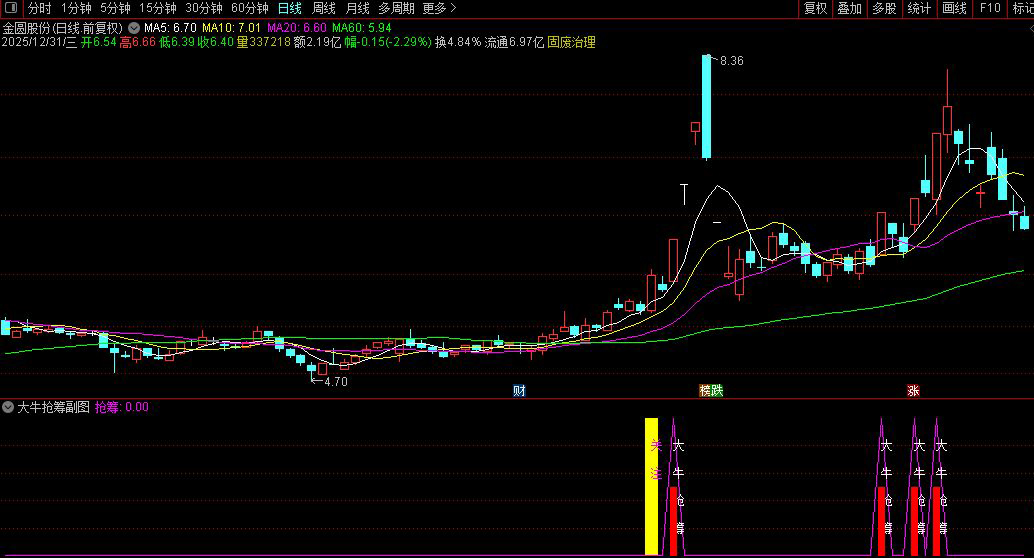1034x558 pixels.
Task: Expand 大牛抢筹副图 indicator dropdown arrow
Action: [8, 407]
